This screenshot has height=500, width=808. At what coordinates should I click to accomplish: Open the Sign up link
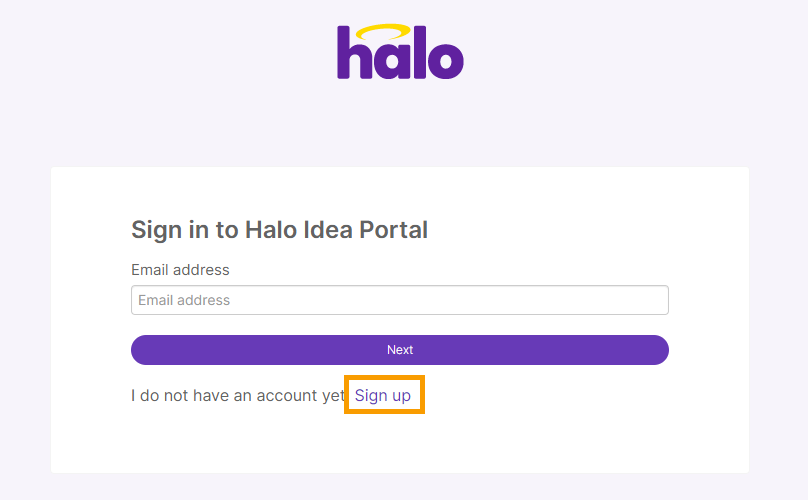(x=382, y=395)
